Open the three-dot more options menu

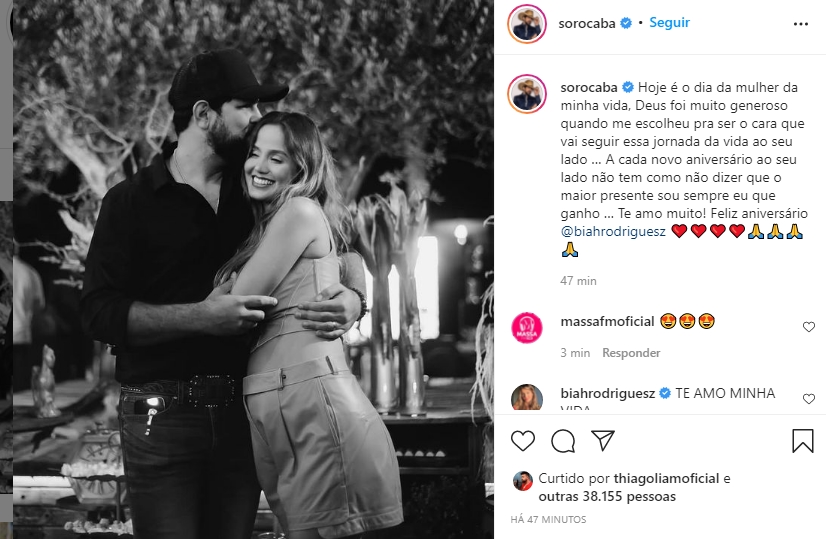(801, 23)
